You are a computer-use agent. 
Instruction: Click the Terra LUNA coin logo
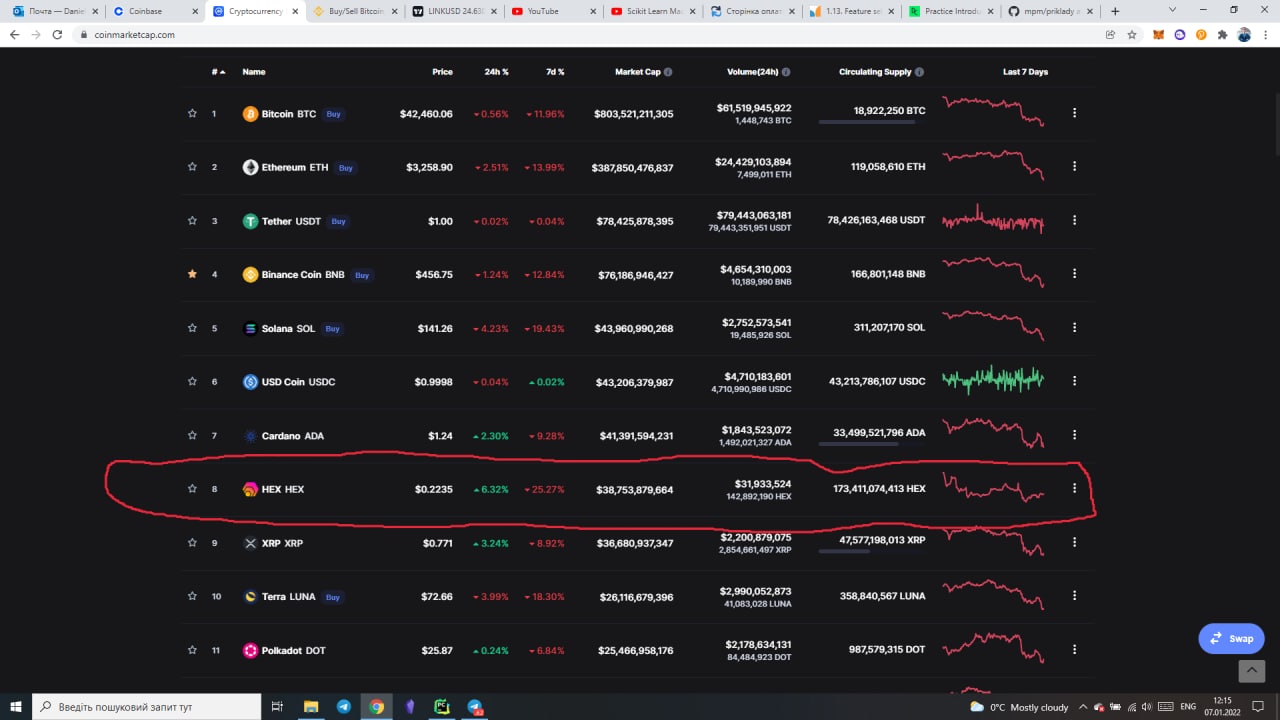(250, 597)
